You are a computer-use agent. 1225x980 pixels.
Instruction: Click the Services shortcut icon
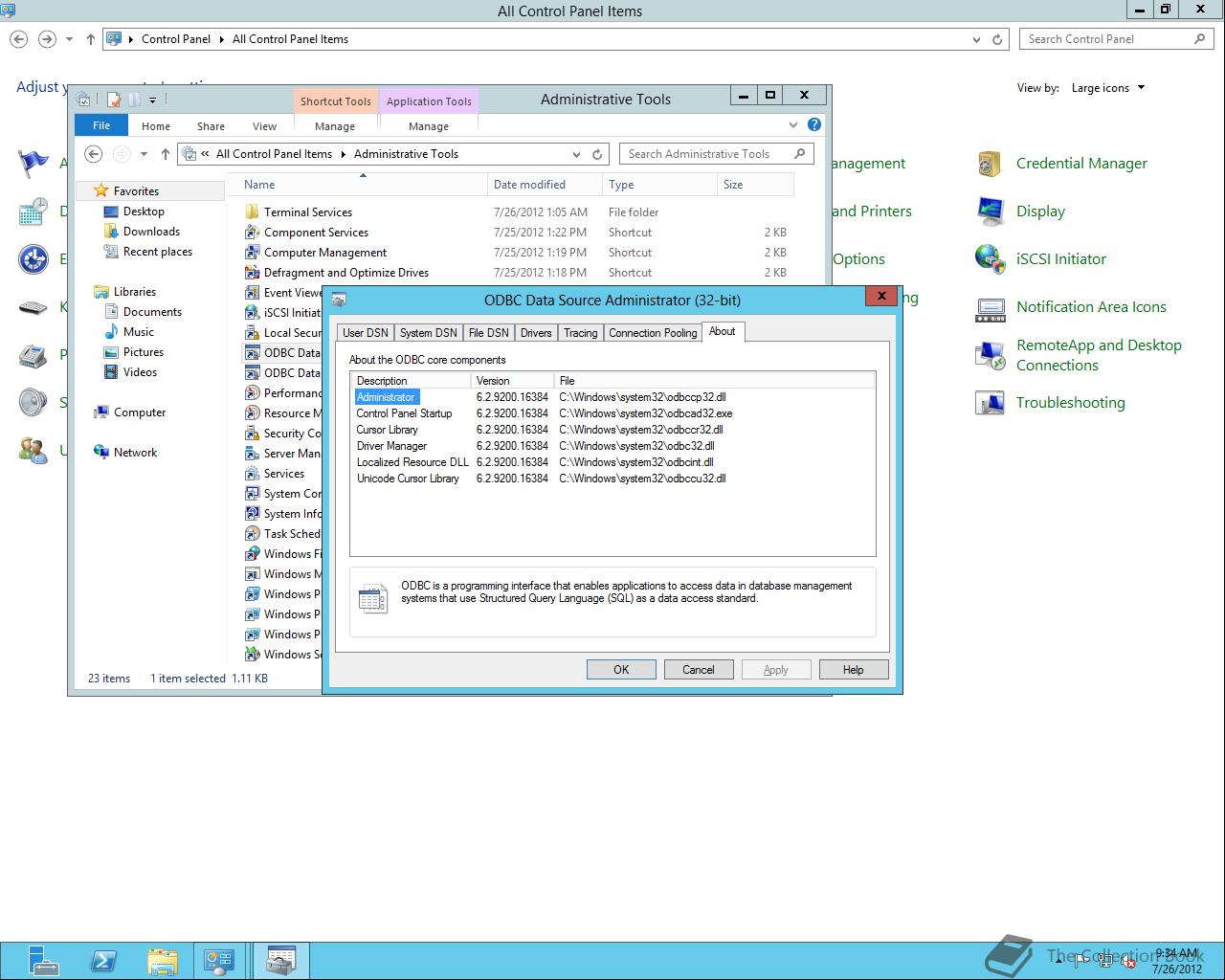(252, 474)
